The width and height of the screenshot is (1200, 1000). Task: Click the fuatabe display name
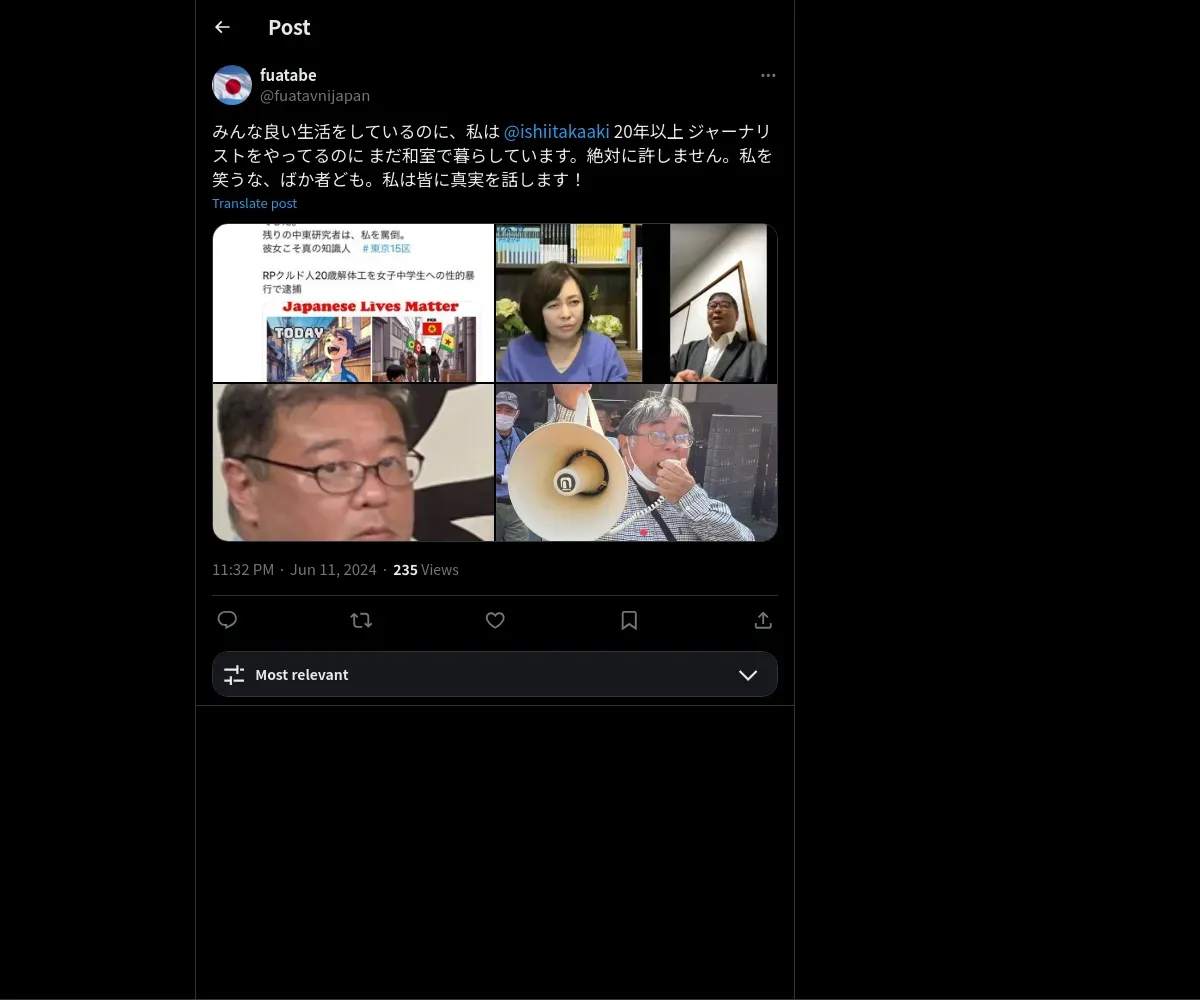tap(288, 75)
